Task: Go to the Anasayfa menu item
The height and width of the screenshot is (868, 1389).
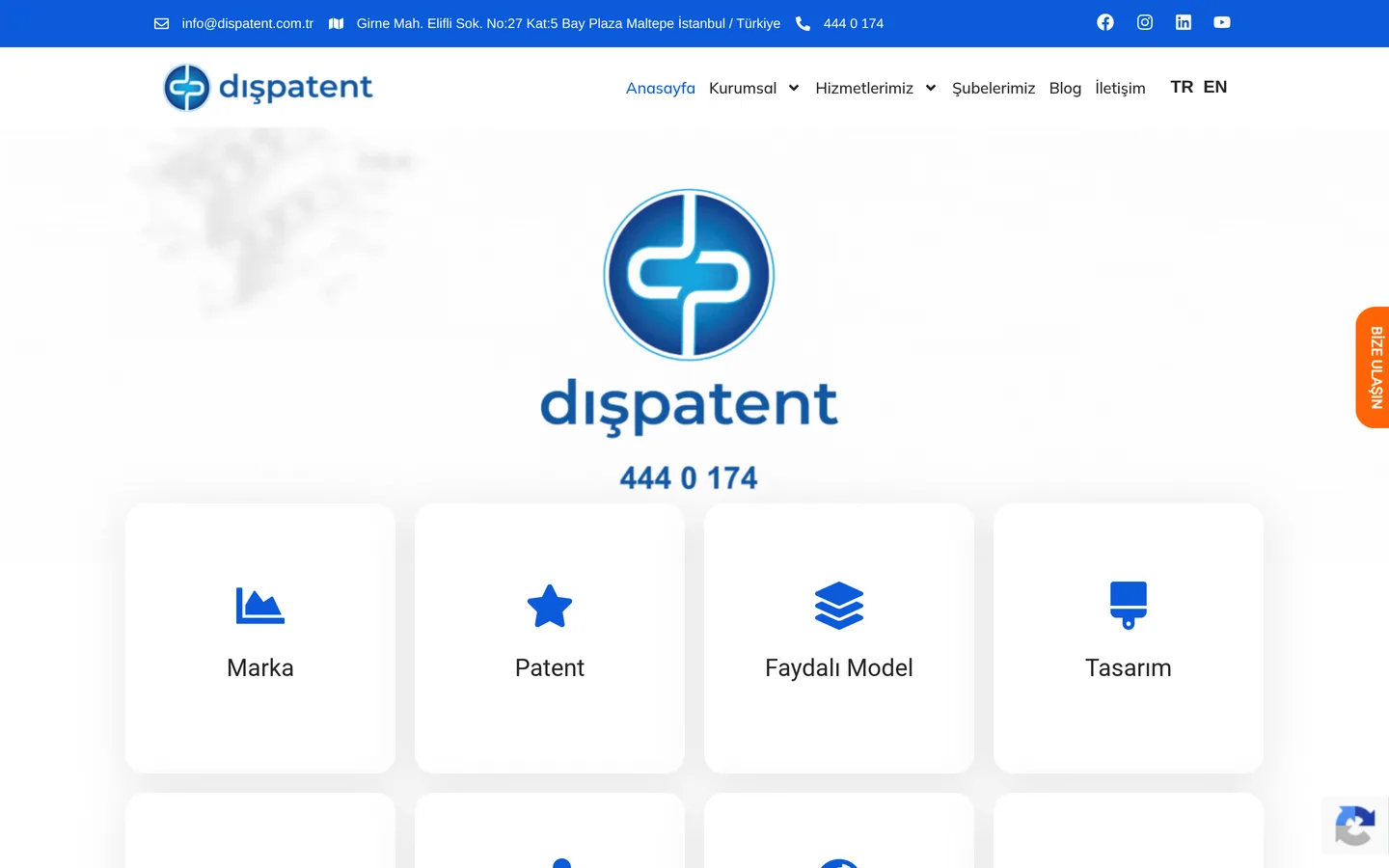Action: click(x=661, y=88)
